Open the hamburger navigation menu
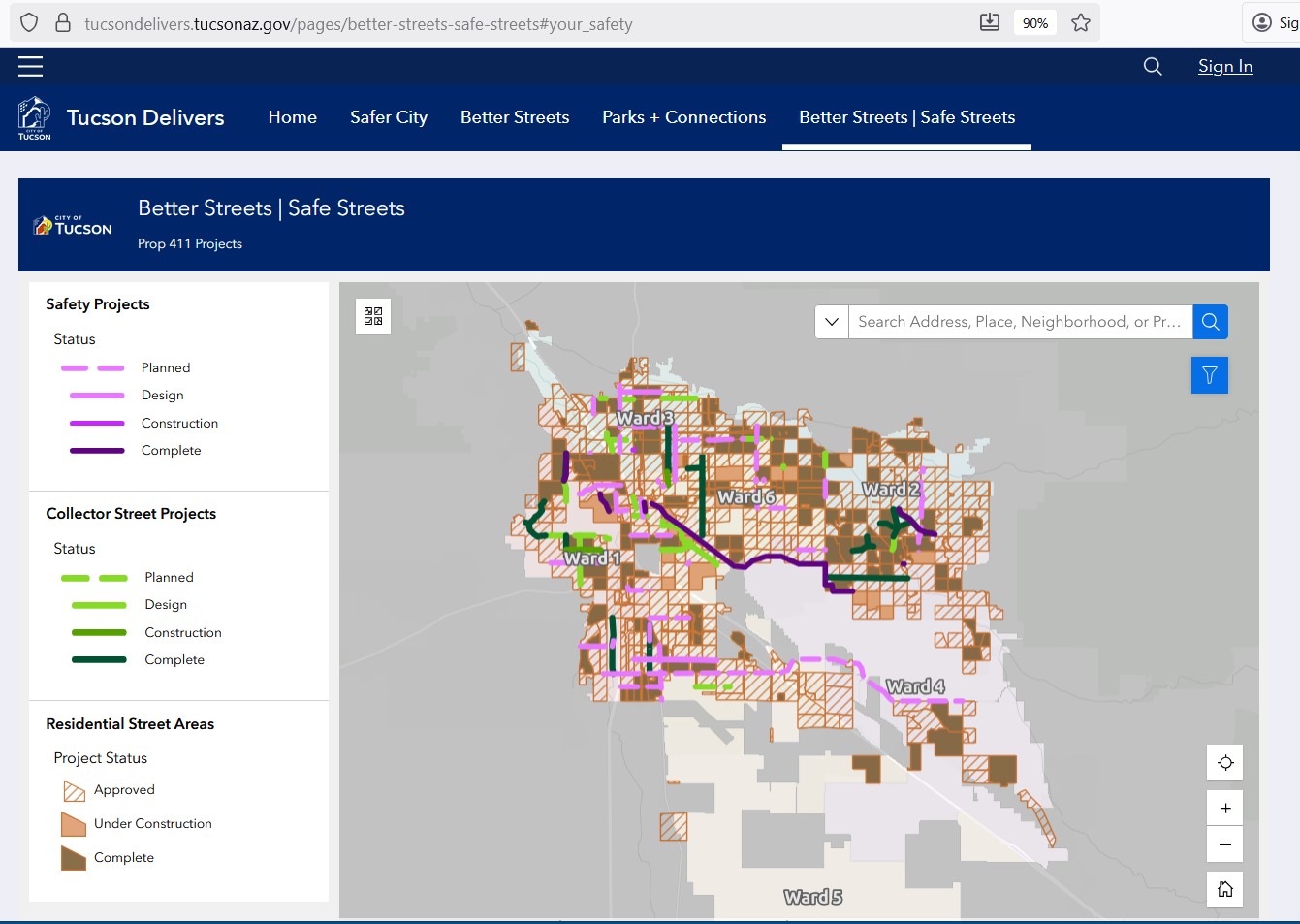Viewport: 1300px width, 924px height. [31, 66]
